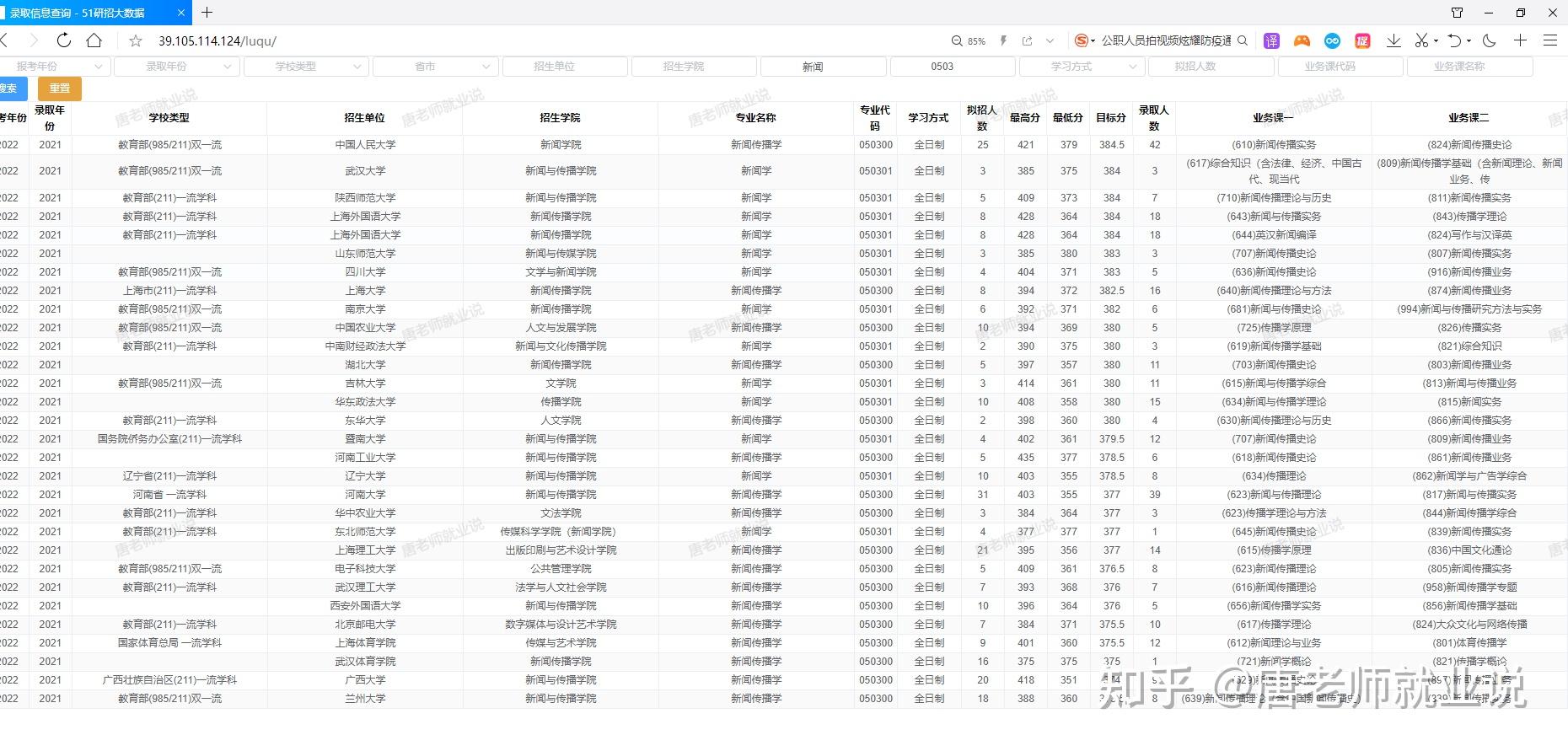Viewport: 1568px width, 751px height.
Task: Select the 陕西师范大学 cell
Action: [x=365, y=198]
